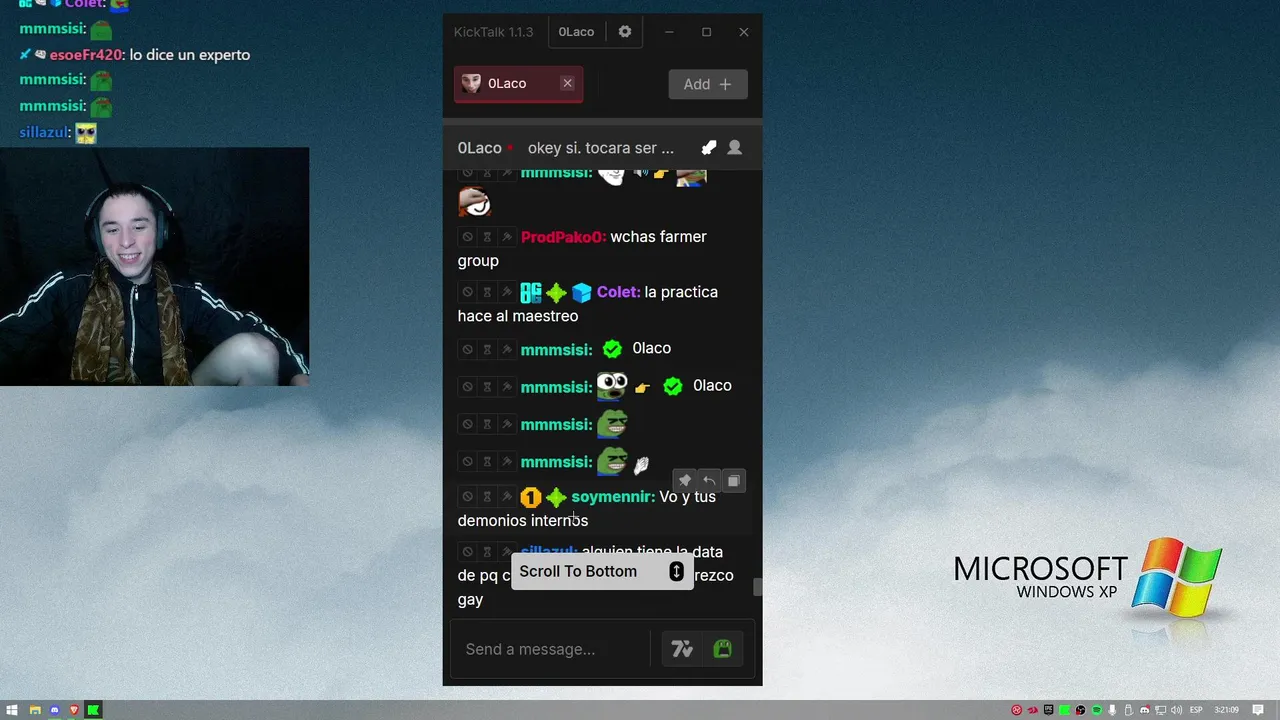Click the sillazul username in overlay chat
Viewport: 1280px width, 720px height.
(x=45, y=132)
